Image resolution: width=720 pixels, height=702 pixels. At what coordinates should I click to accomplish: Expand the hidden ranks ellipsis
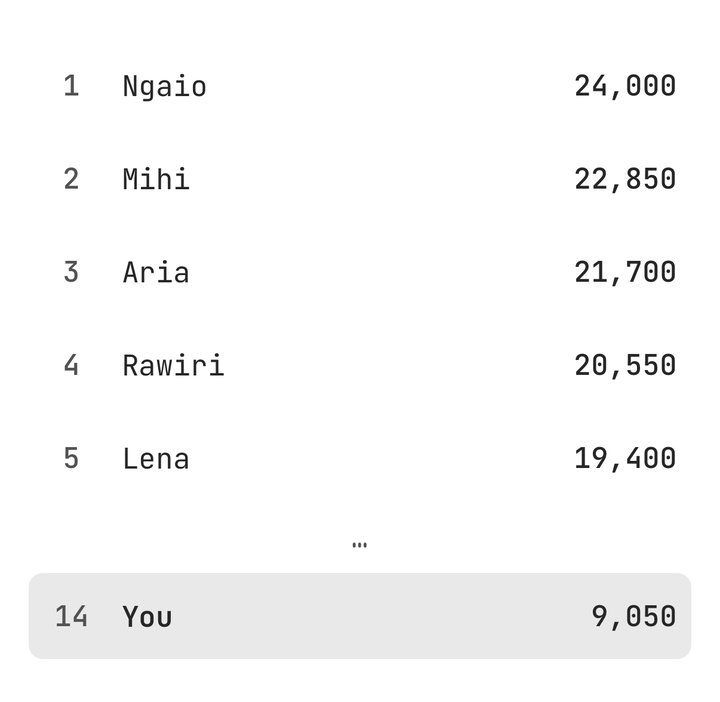click(360, 545)
